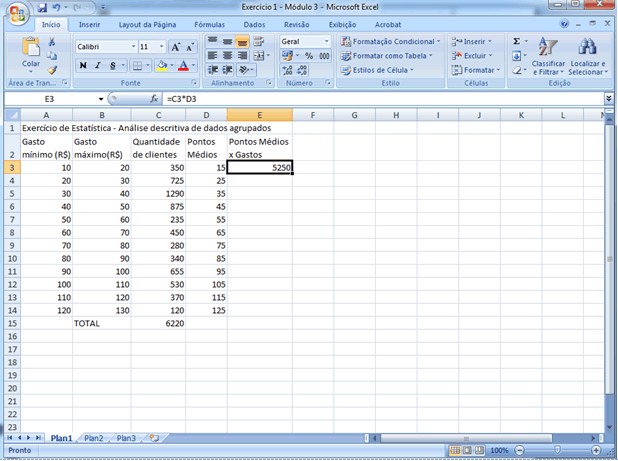Expand Formatação Condicional menu

[x=390, y=41]
